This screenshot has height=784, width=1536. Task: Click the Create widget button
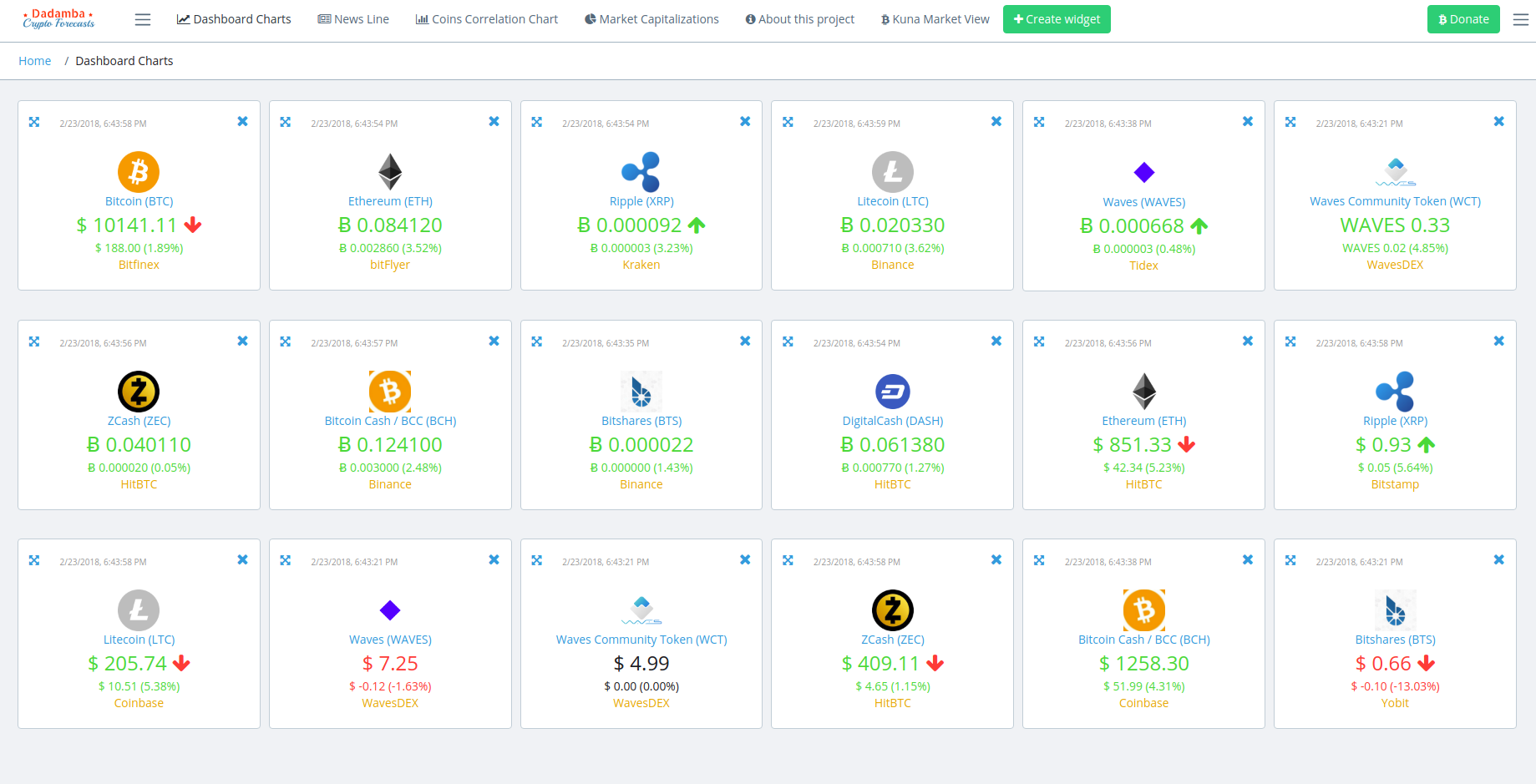coord(1056,18)
